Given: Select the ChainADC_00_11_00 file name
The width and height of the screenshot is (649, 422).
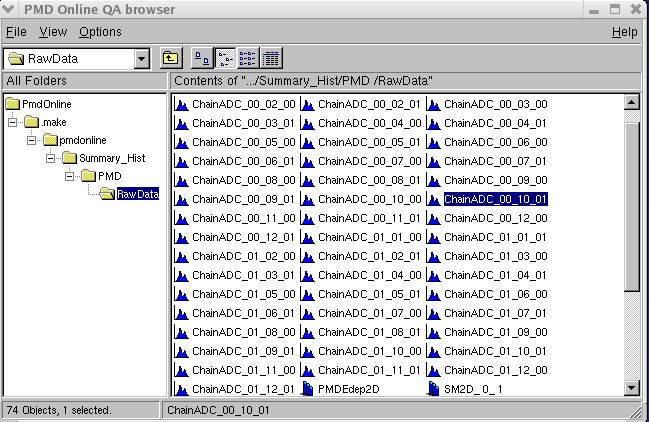Looking at the screenshot, I should click(x=243, y=218).
